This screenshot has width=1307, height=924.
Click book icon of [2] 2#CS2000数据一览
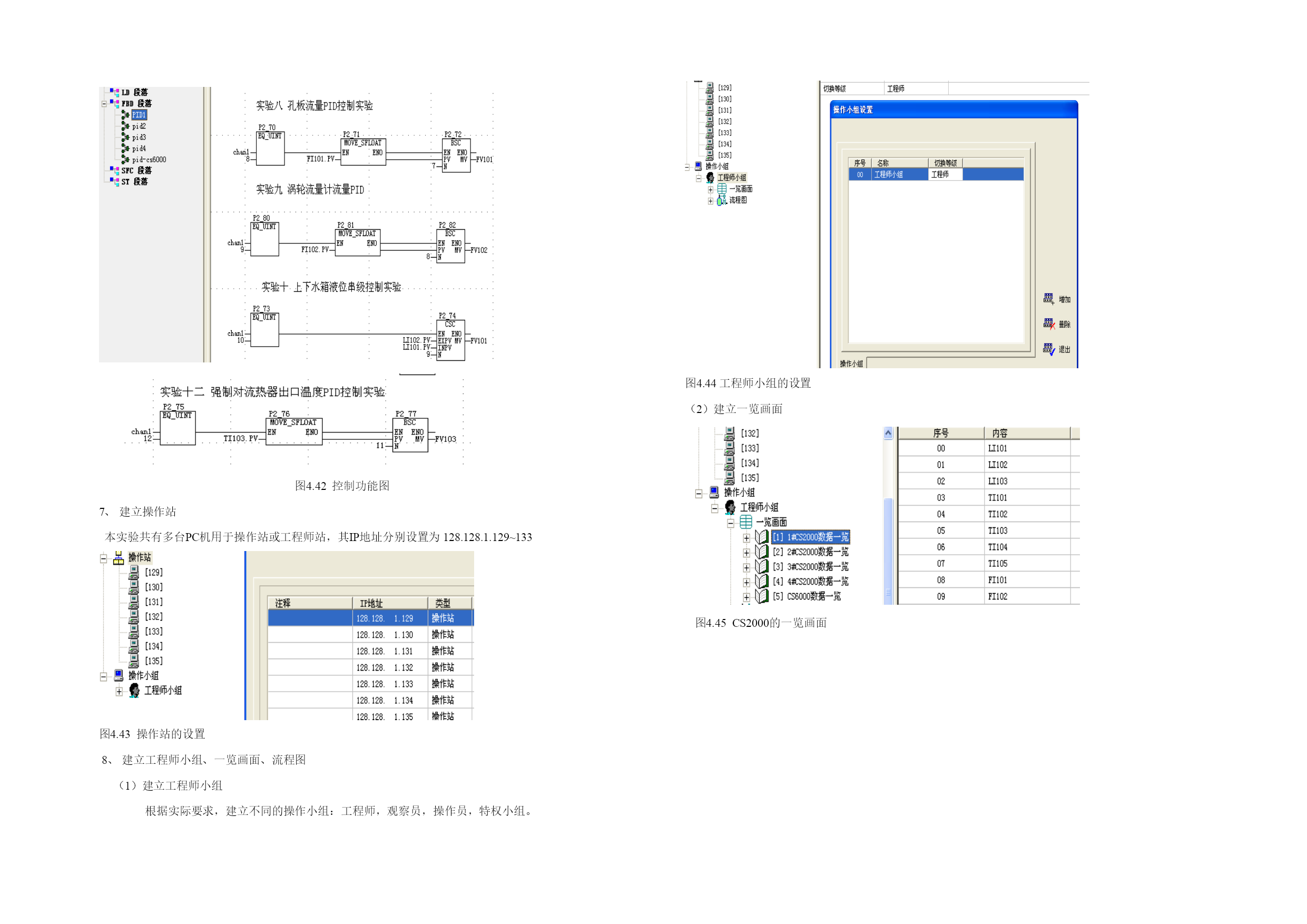762,551
